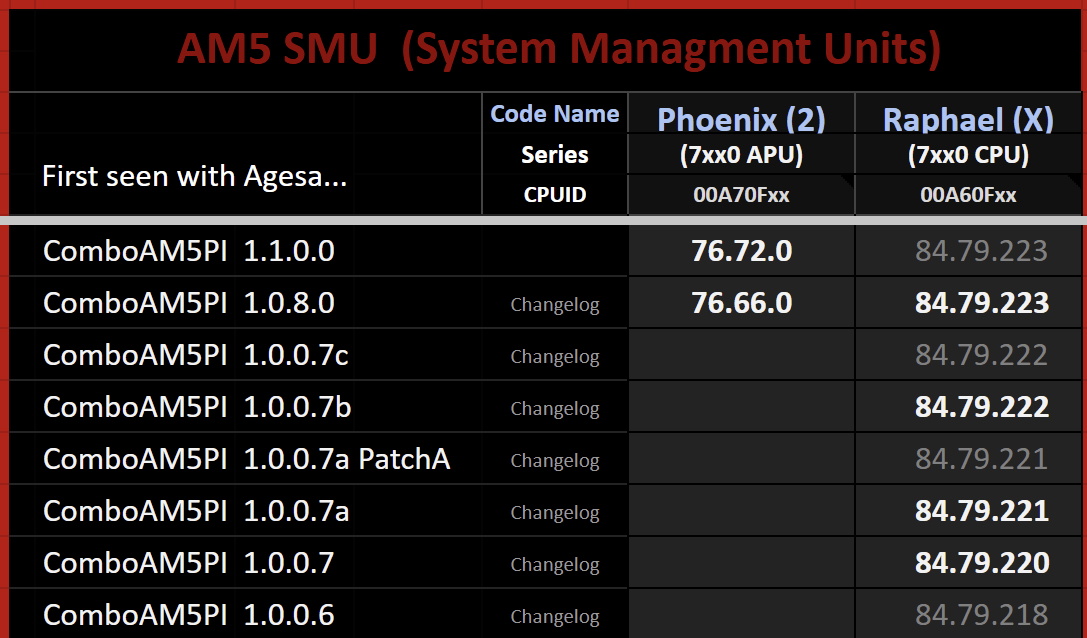Select the "First seen with Agesa..." cell
Image resolution: width=1087 pixels, height=638 pixels.
245,154
